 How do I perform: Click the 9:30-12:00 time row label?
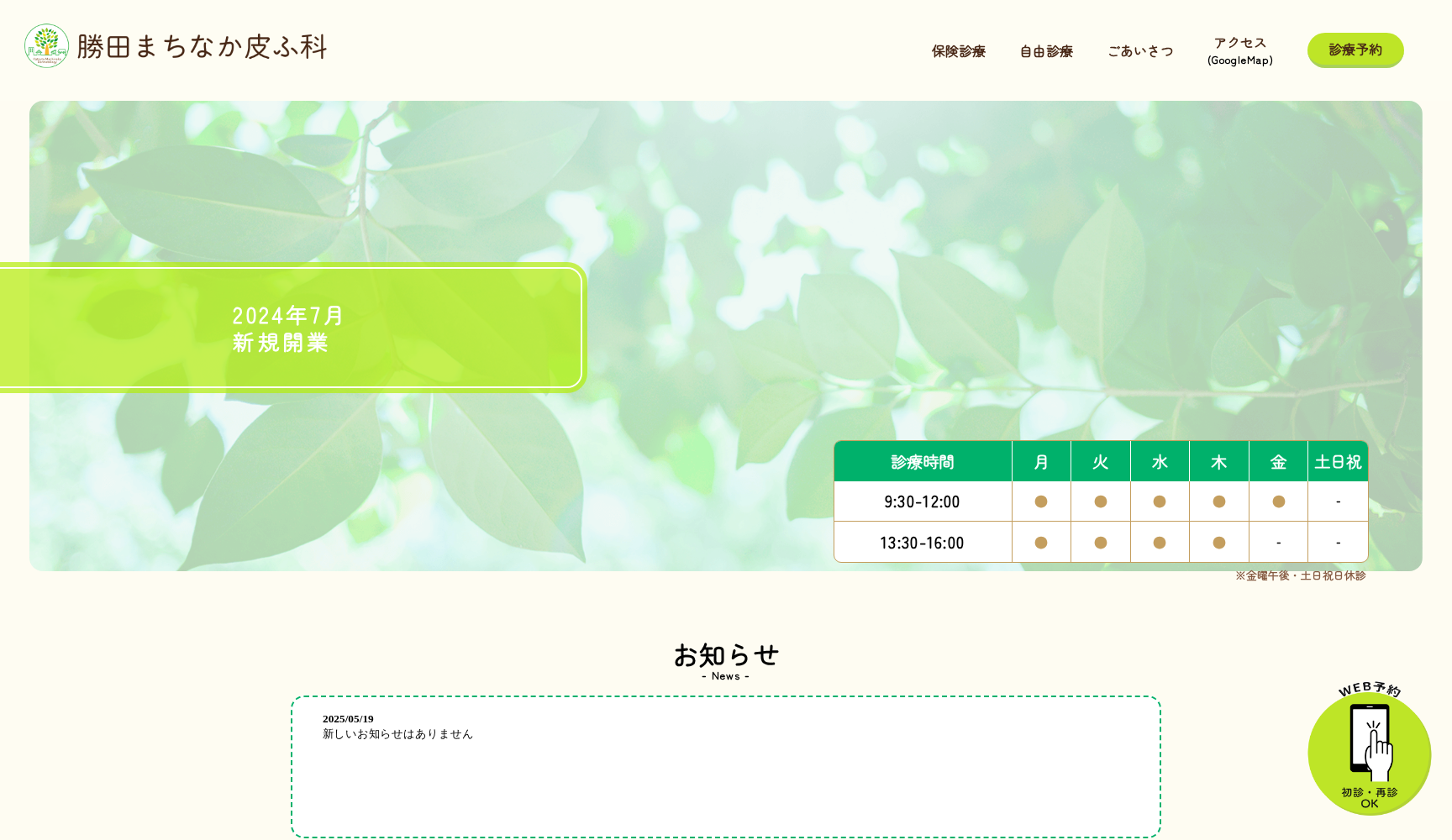coord(922,501)
